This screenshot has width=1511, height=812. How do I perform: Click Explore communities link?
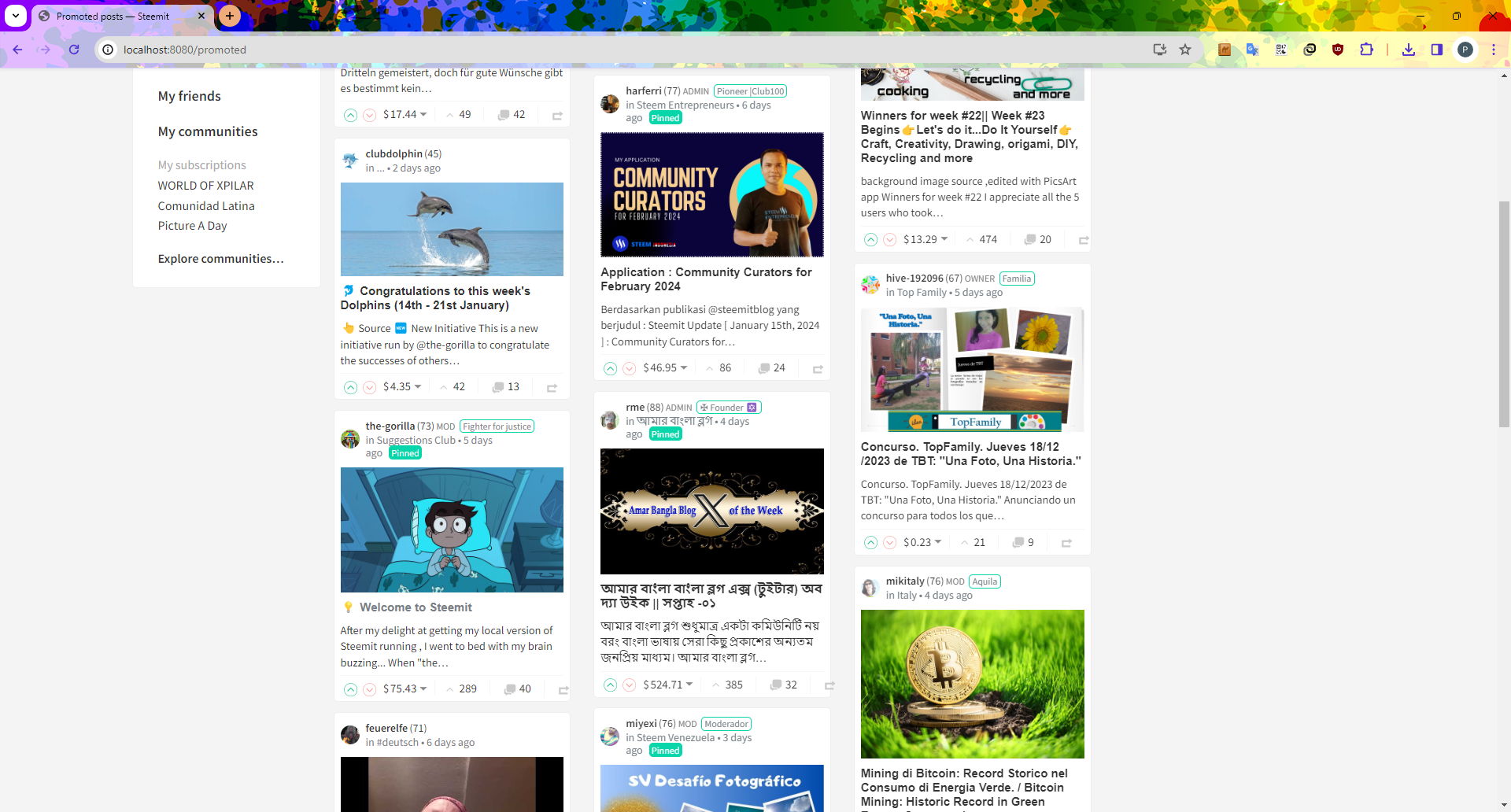pyautogui.click(x=221, y=259)
